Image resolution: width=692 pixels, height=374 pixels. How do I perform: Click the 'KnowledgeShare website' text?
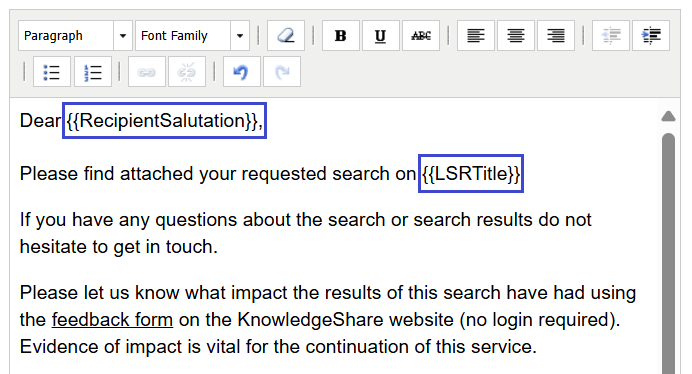(346, 320)
